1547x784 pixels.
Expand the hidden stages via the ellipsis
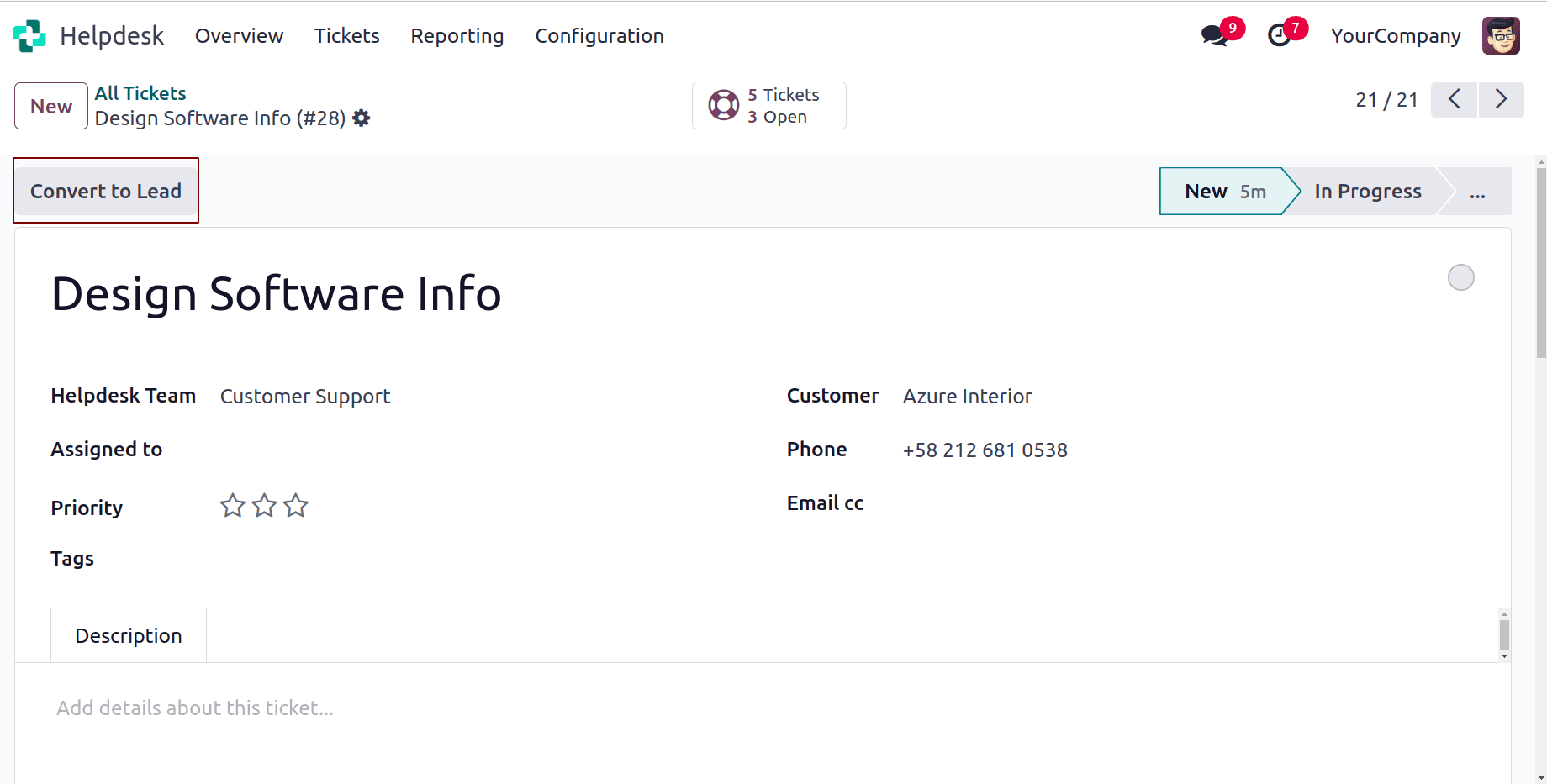click(1477, 192)
